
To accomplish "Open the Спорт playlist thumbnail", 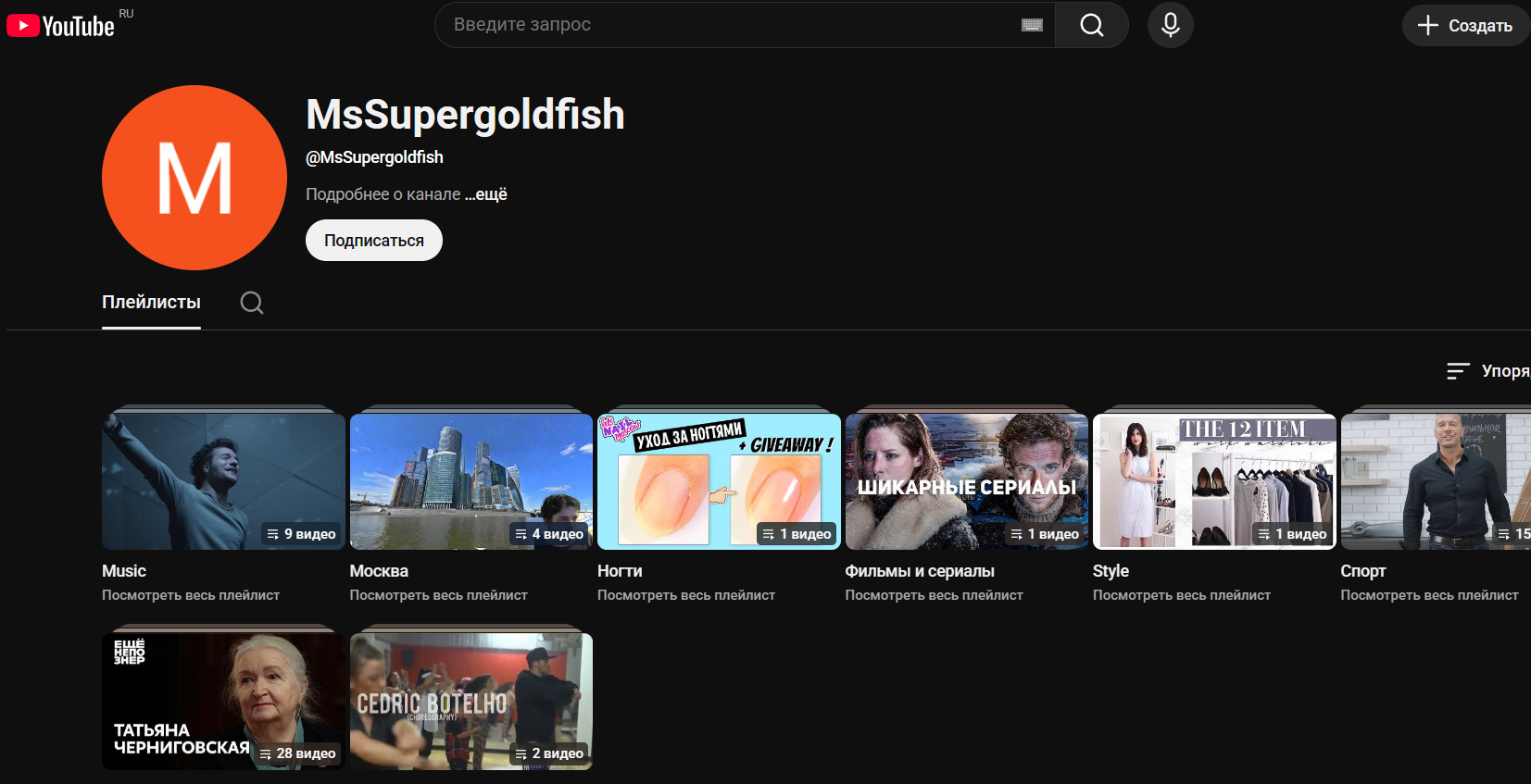I will (1436, 481).
